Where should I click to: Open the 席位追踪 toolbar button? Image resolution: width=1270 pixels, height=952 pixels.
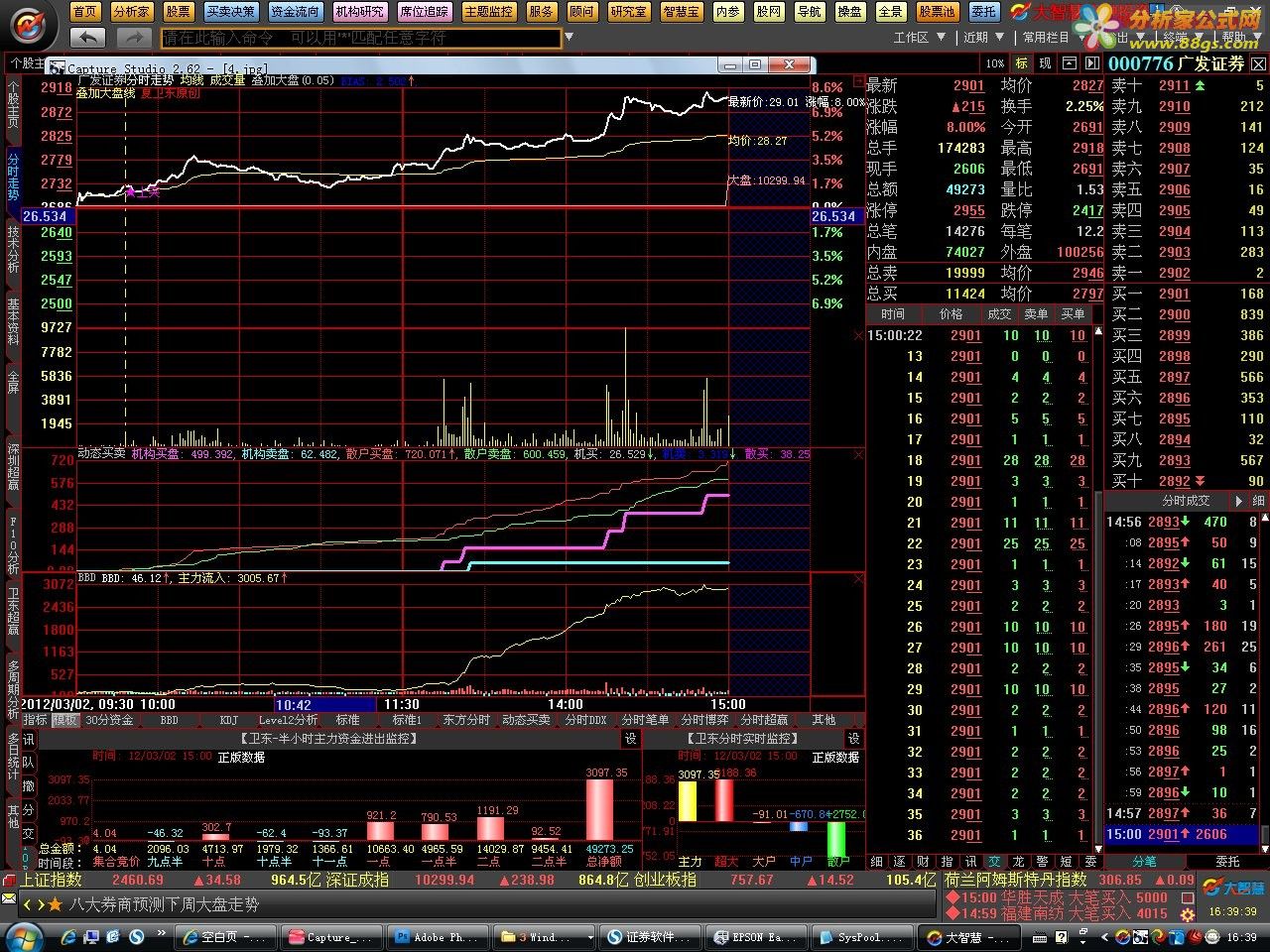pyautogui.click(x=424, y=12)
